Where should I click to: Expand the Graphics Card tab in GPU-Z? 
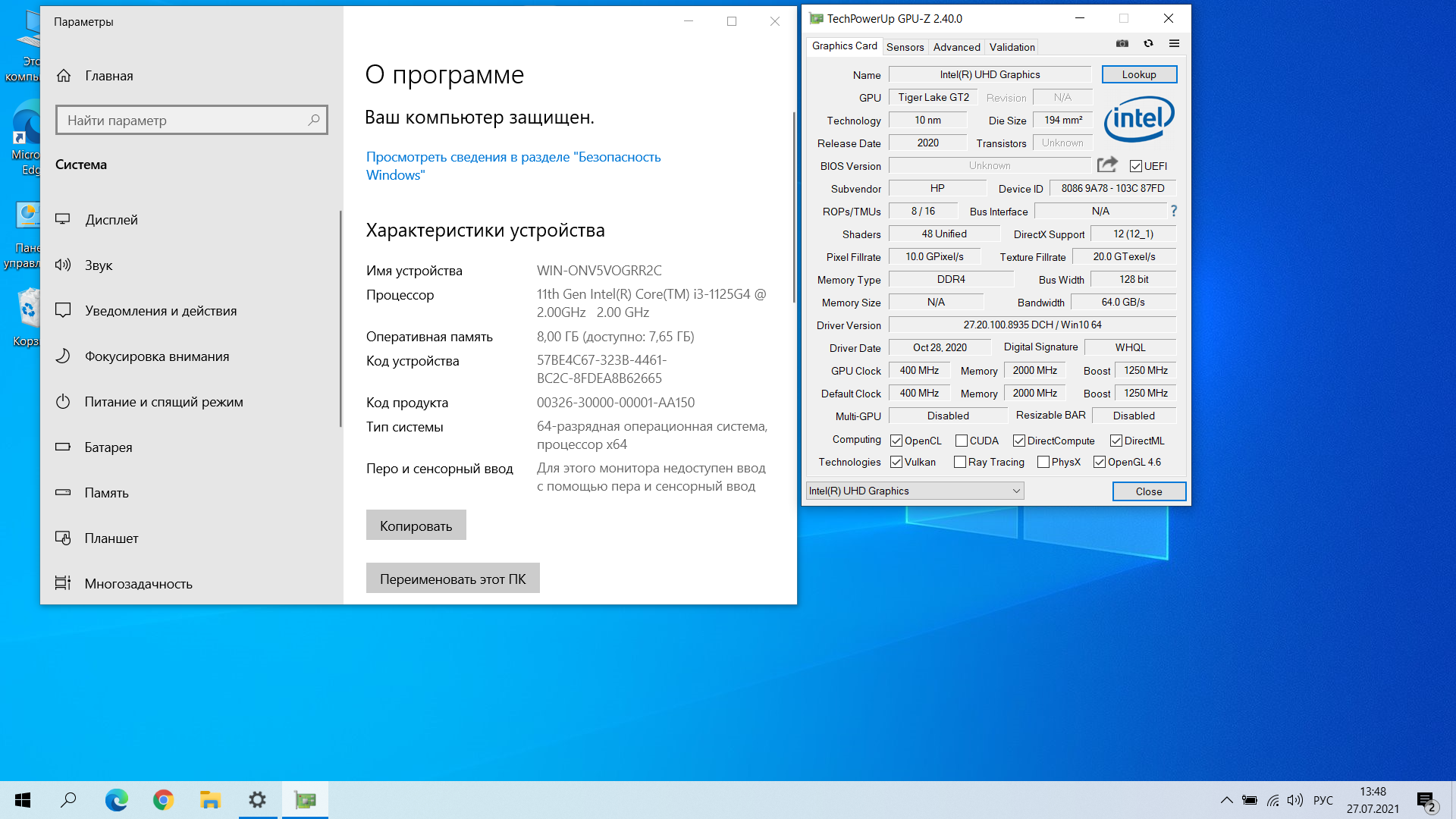click(x=843, y=46)
